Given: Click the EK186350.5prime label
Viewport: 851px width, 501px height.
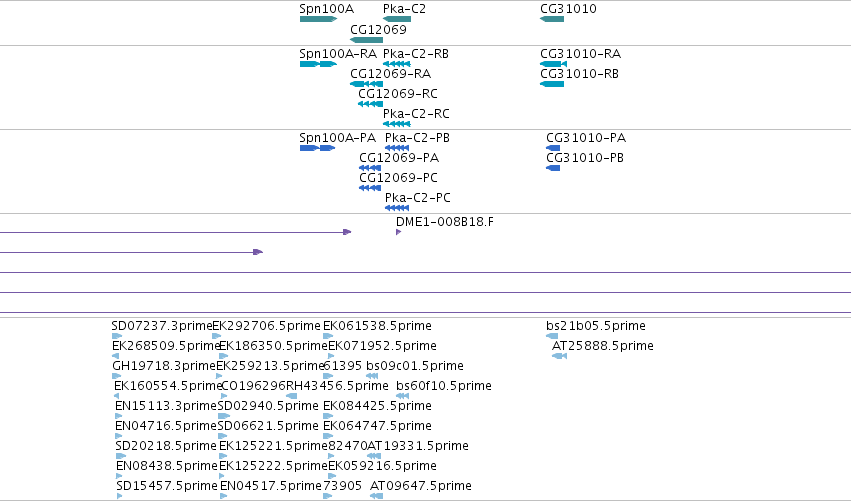Looking at the screenshot, I should click(274, 346).
